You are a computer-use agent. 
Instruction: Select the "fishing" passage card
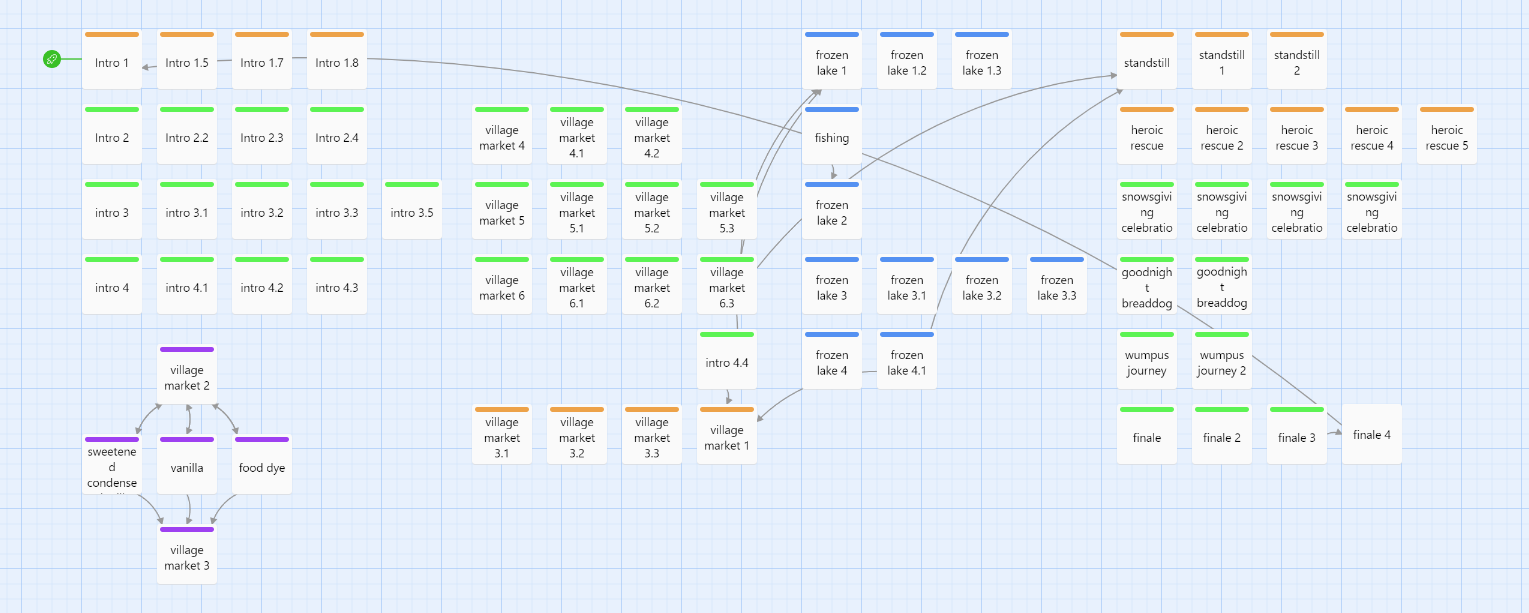(832, 135)
